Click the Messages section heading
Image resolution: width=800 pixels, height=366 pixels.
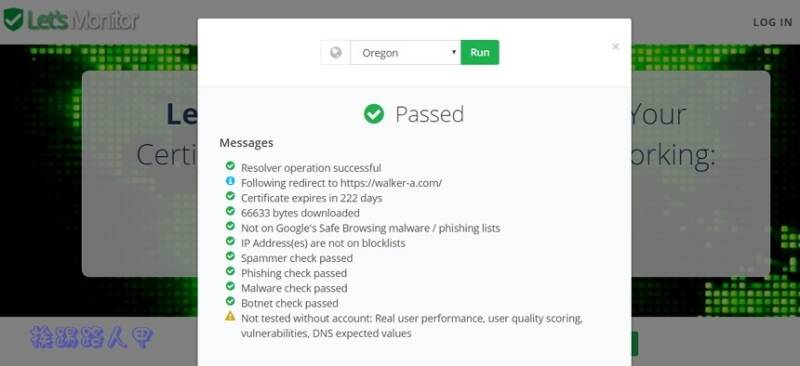click(x=246, y=143)
